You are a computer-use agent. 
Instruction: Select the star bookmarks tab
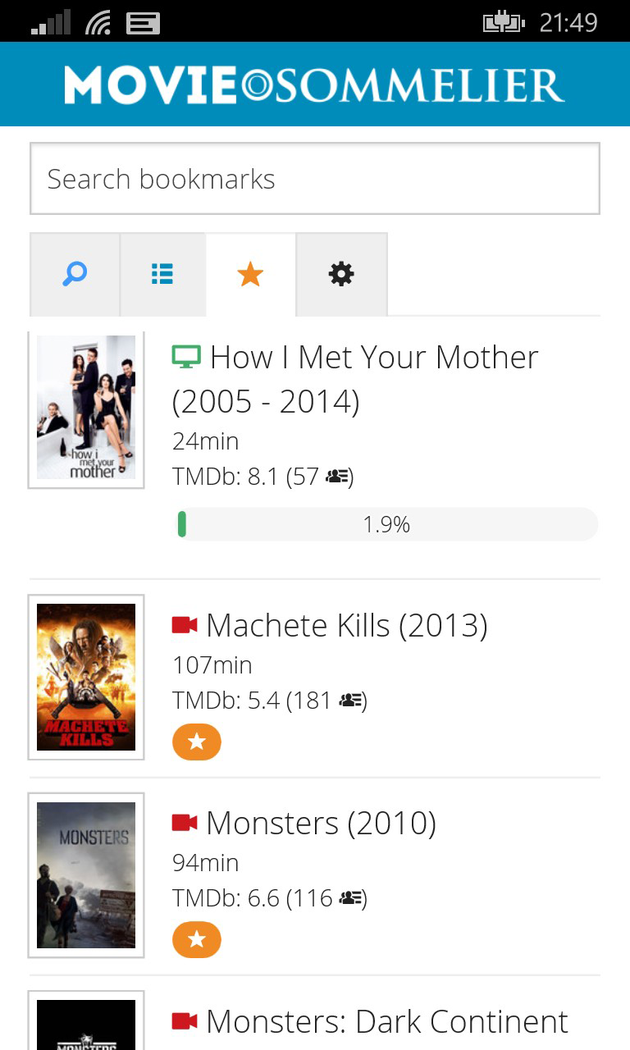[250, 274]
